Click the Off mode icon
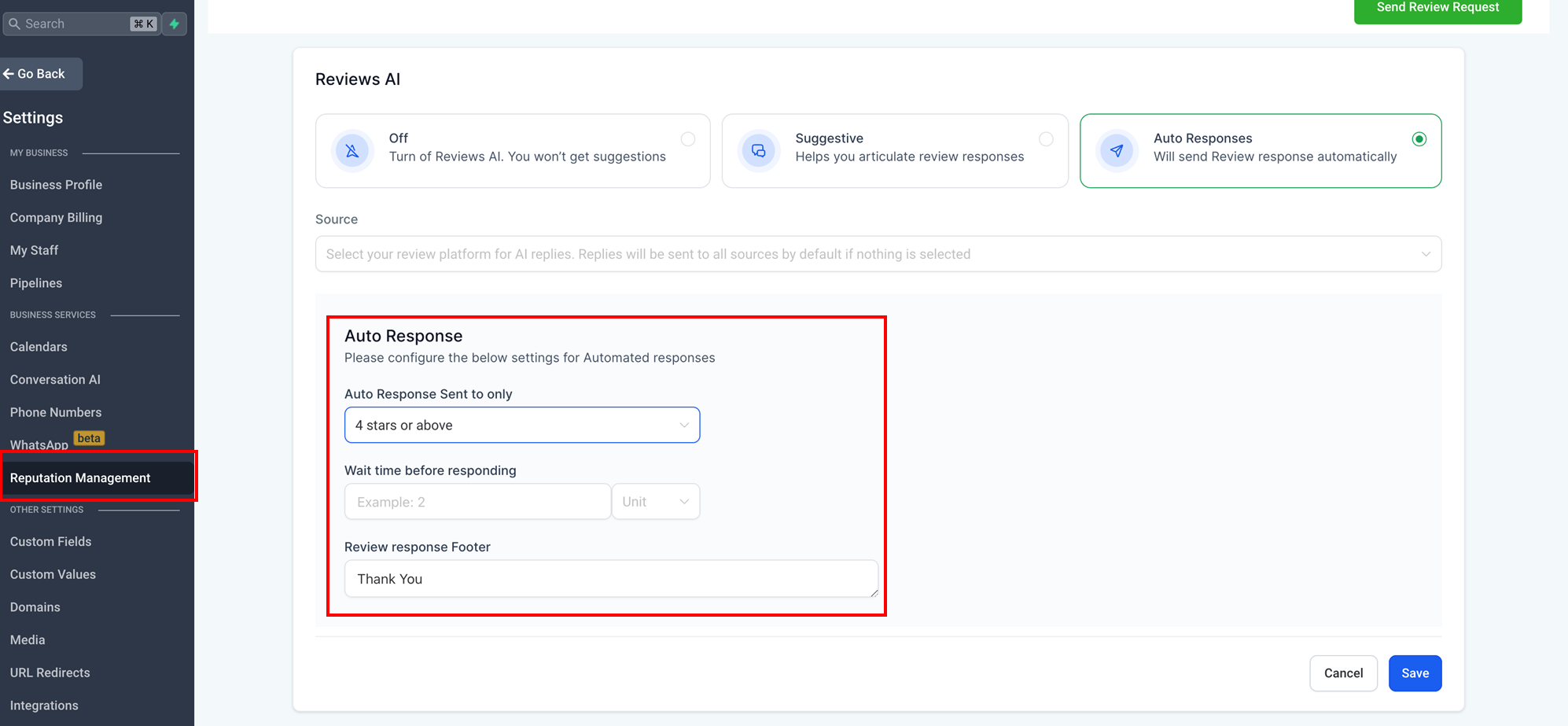 click(352, 150)
